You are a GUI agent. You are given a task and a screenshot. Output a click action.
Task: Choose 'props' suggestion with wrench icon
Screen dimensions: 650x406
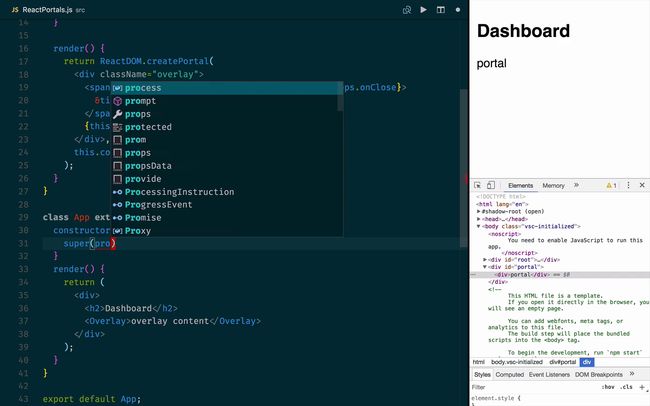tap(226, 114)
